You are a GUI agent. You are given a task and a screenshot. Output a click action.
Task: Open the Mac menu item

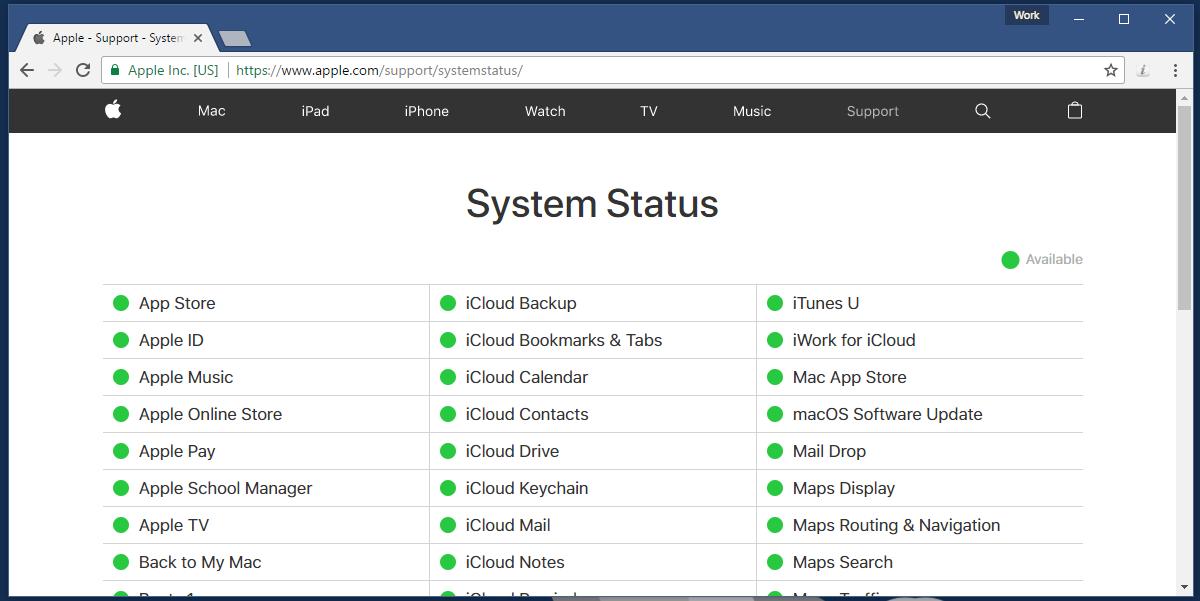pos(212,111)
